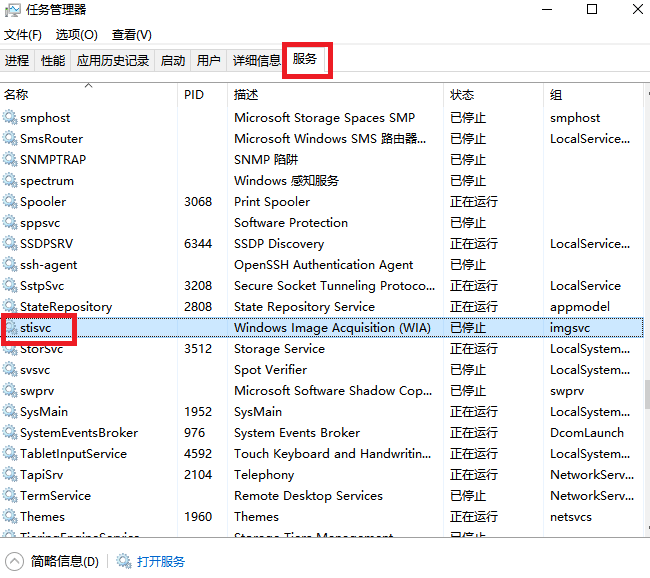This screenshot has width=650, height=578.
Task: Sort services by the 描述 column header
Action: (335, 95)
